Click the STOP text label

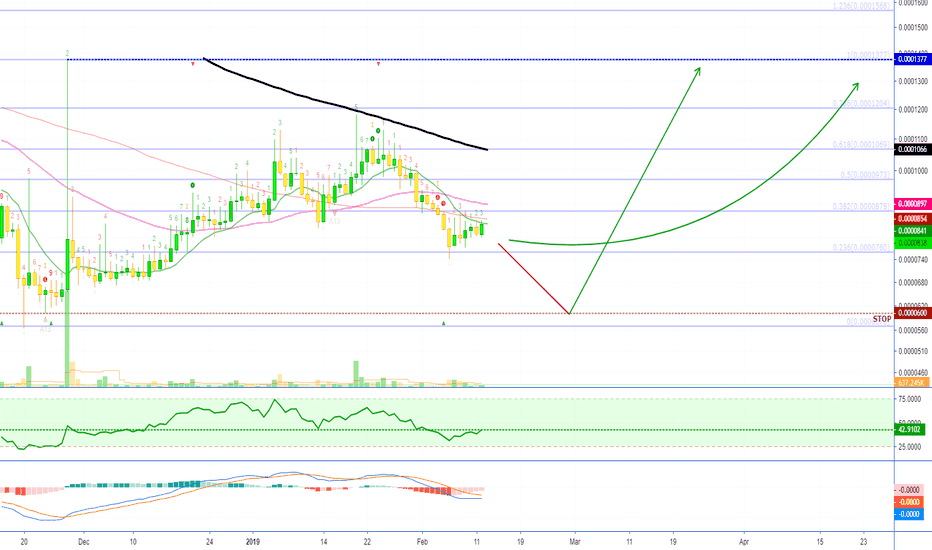coord(882,319)
